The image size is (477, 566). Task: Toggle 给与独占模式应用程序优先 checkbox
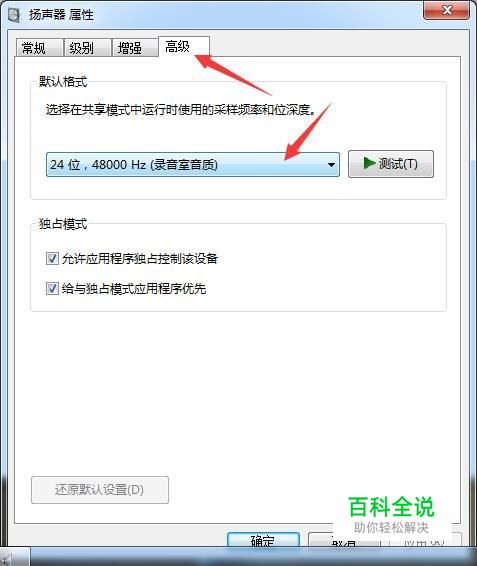52,289
